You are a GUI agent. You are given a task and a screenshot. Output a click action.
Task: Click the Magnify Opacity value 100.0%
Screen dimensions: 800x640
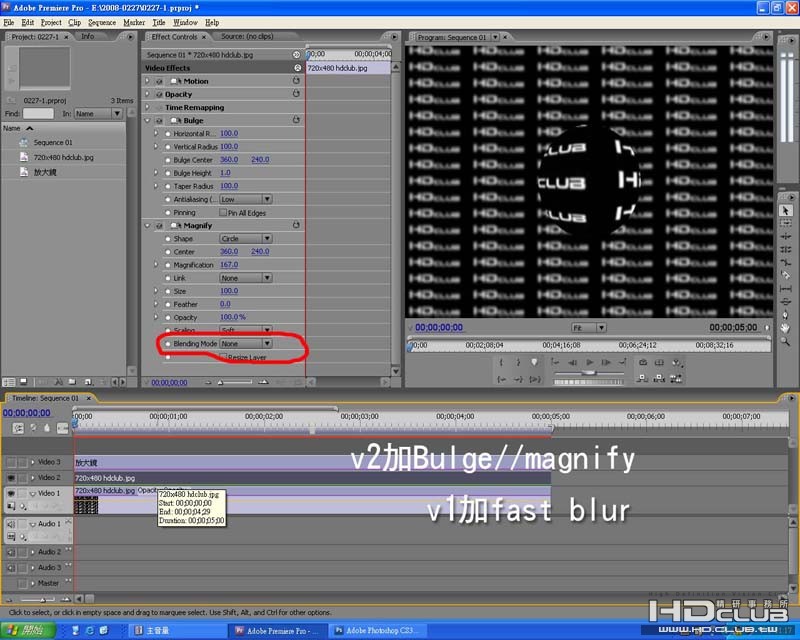click(x=233, y=317)
